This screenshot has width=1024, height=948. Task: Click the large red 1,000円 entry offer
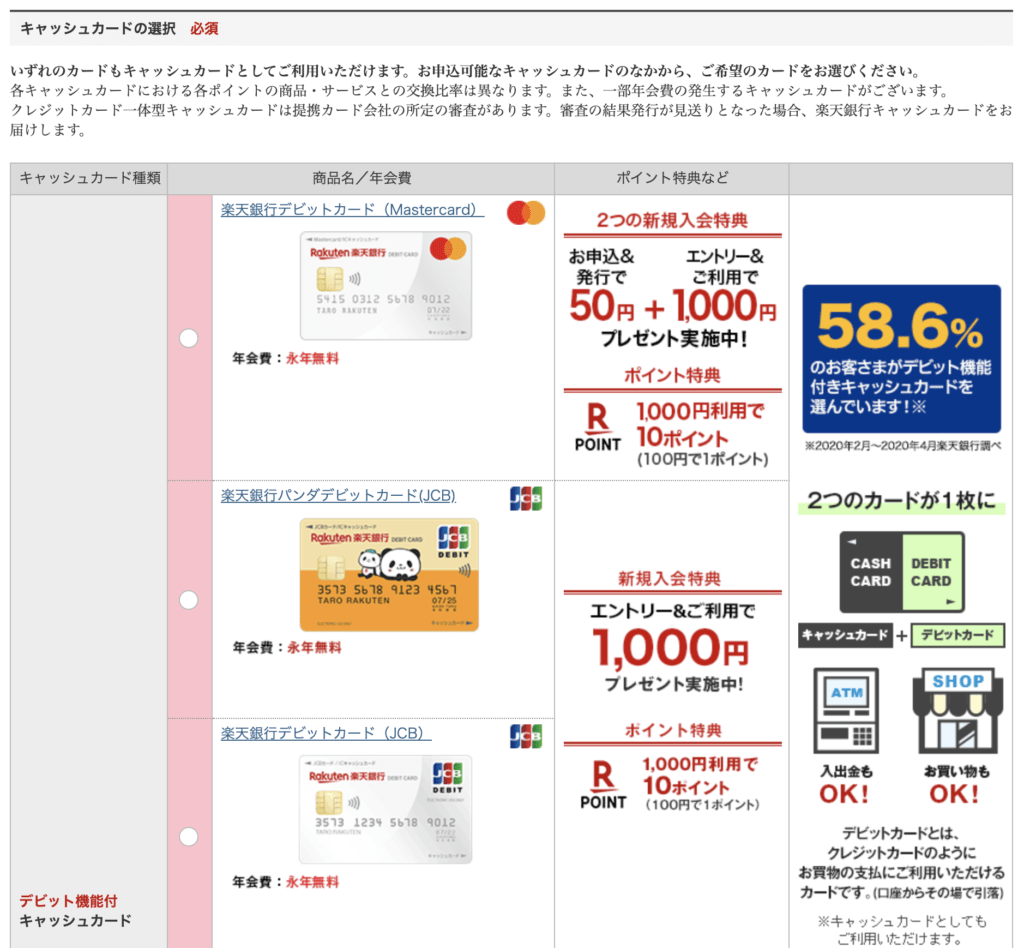coord(671,647)
